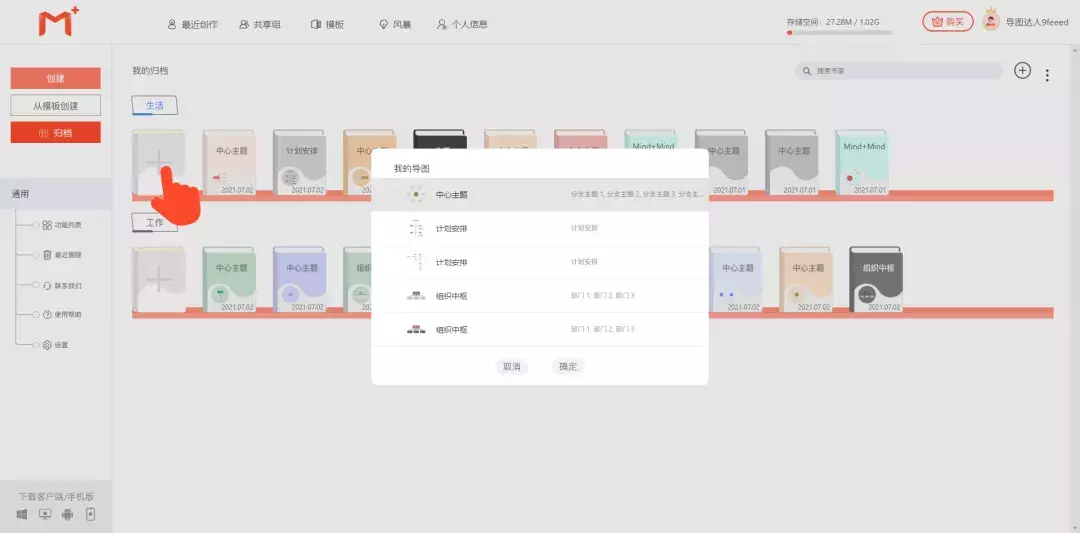Screen dimensions: 1080x533
Task: Click the 取消 button in dialog
Action: tap(511, 367)
